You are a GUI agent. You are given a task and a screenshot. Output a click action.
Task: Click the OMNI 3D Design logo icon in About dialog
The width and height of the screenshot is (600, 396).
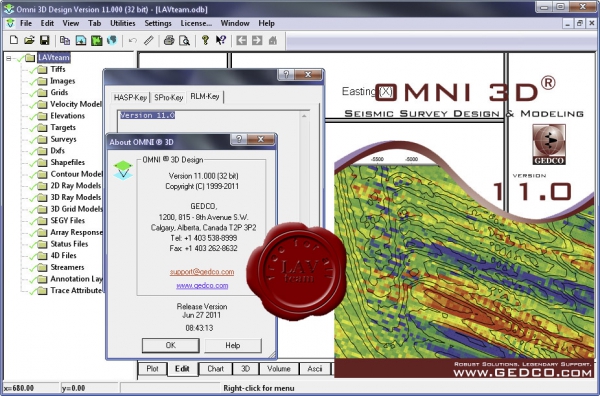[x=123, y=170]
